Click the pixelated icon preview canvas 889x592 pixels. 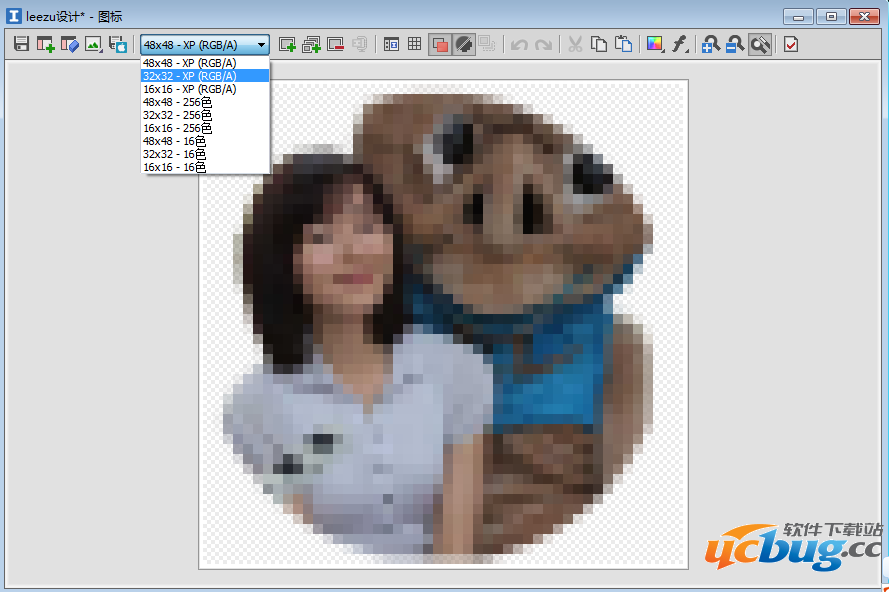(443, 324)
